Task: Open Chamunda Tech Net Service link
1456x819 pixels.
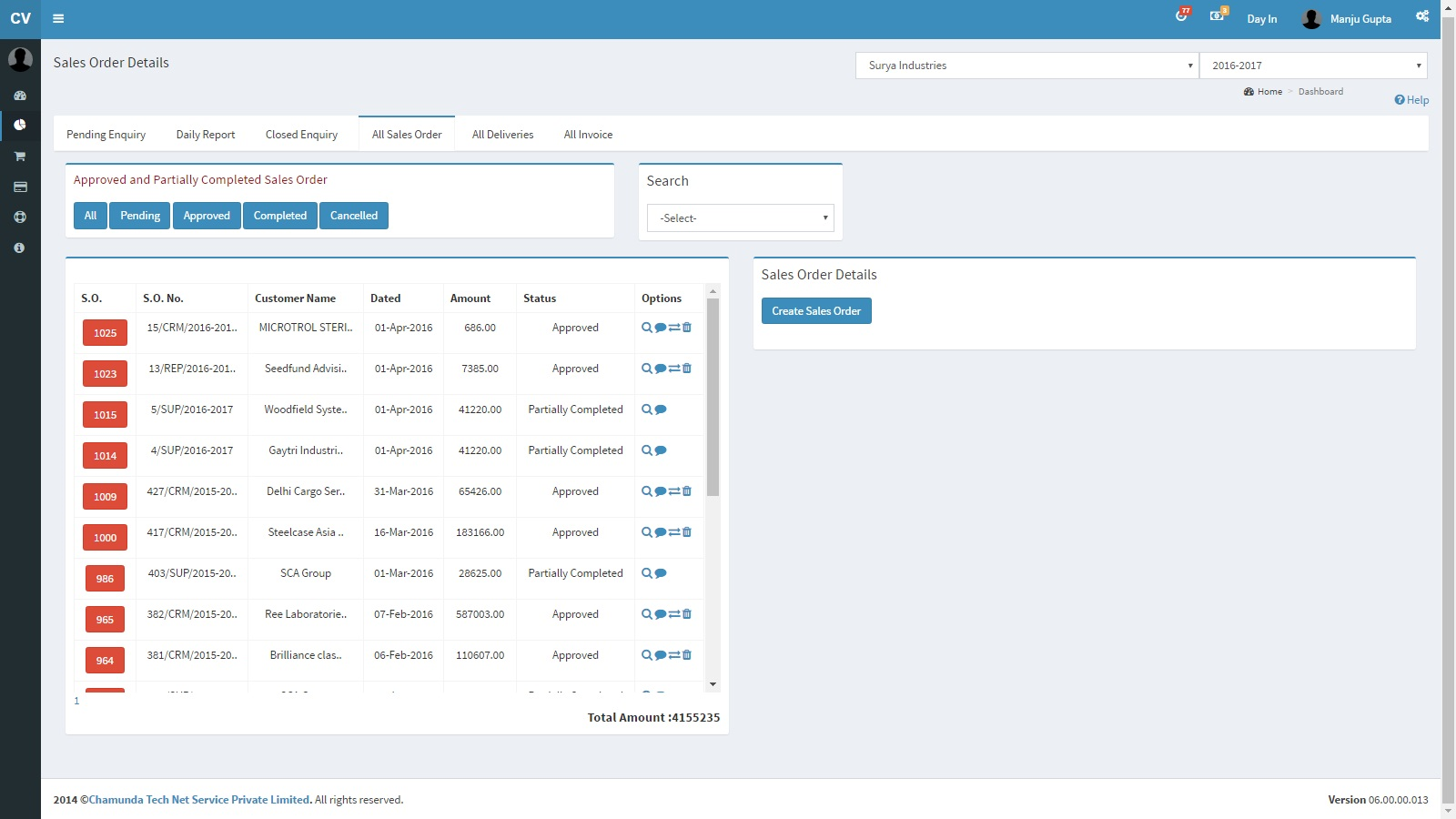Action: coord(199,800)
